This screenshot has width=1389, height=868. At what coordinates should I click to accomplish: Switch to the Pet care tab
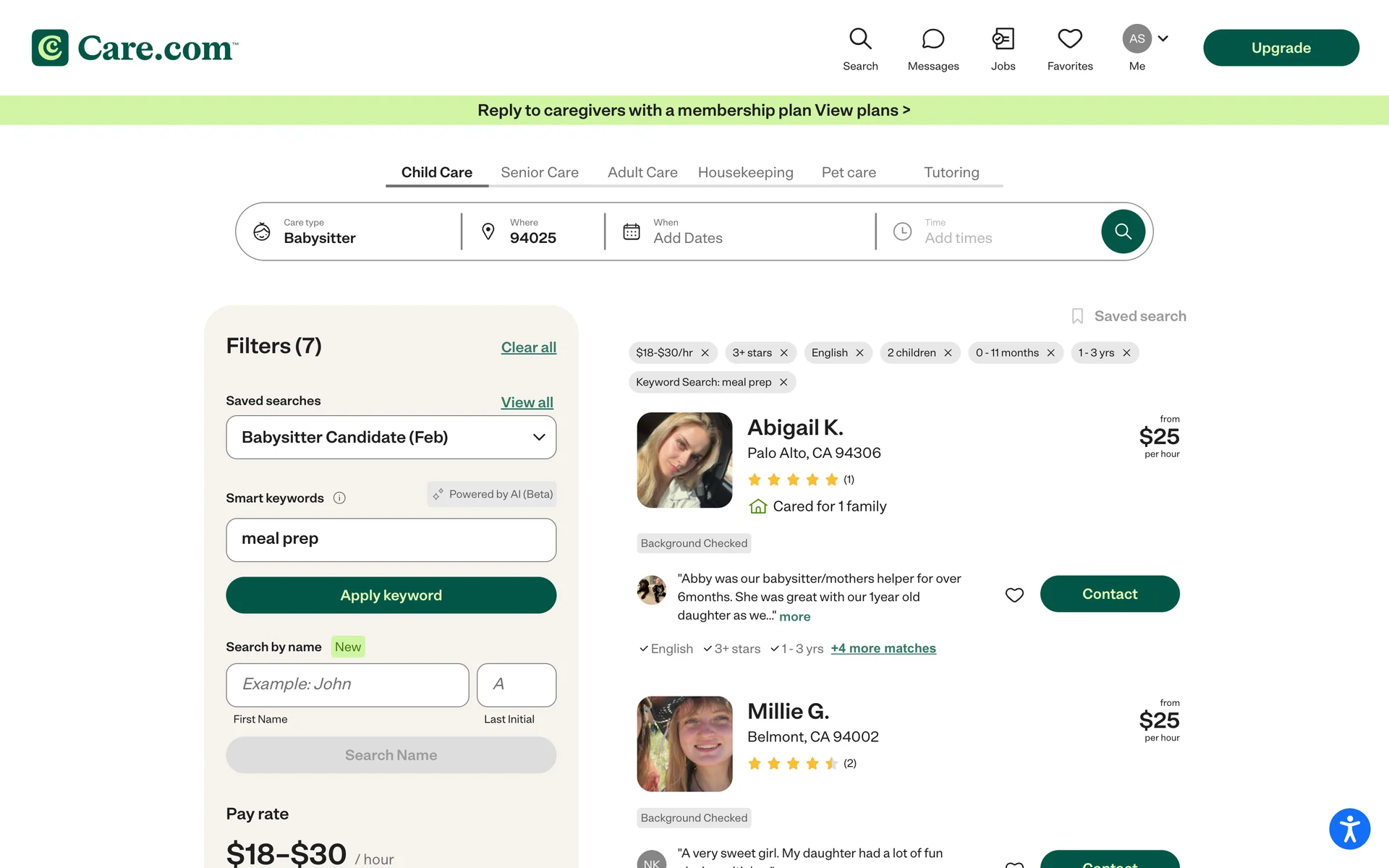(x=848, y=172)
